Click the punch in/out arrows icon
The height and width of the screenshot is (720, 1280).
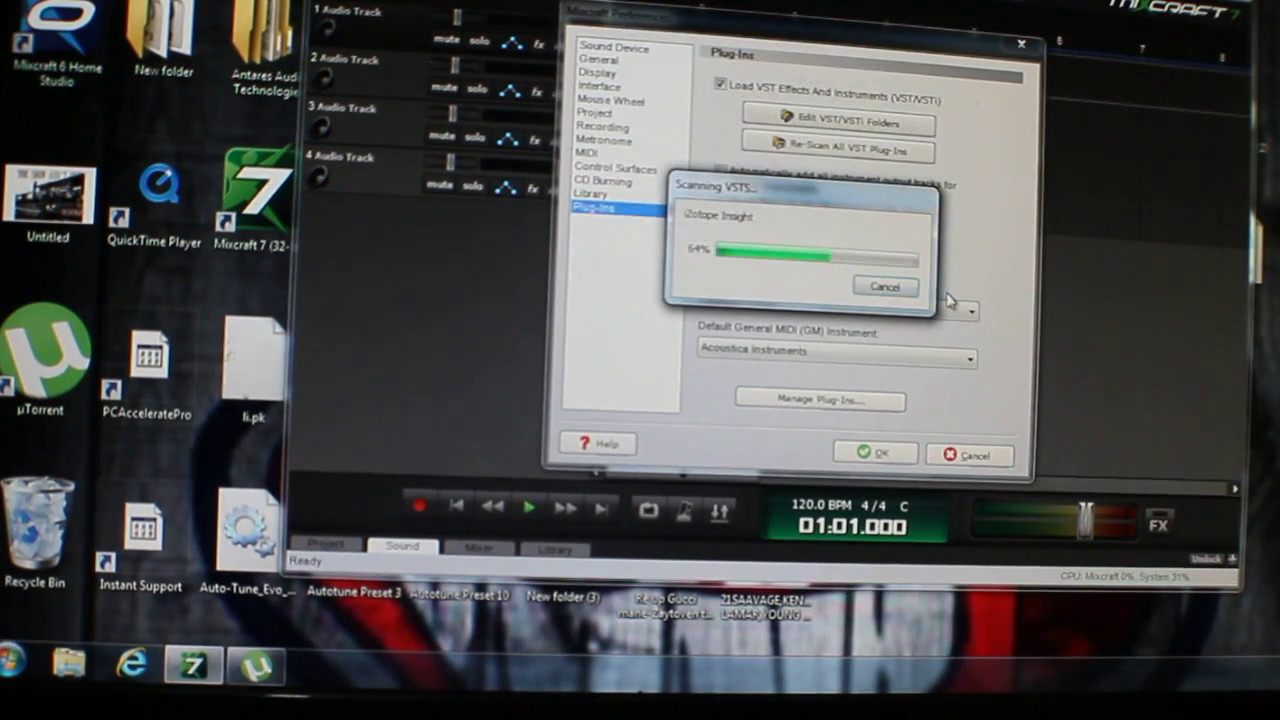719,511
